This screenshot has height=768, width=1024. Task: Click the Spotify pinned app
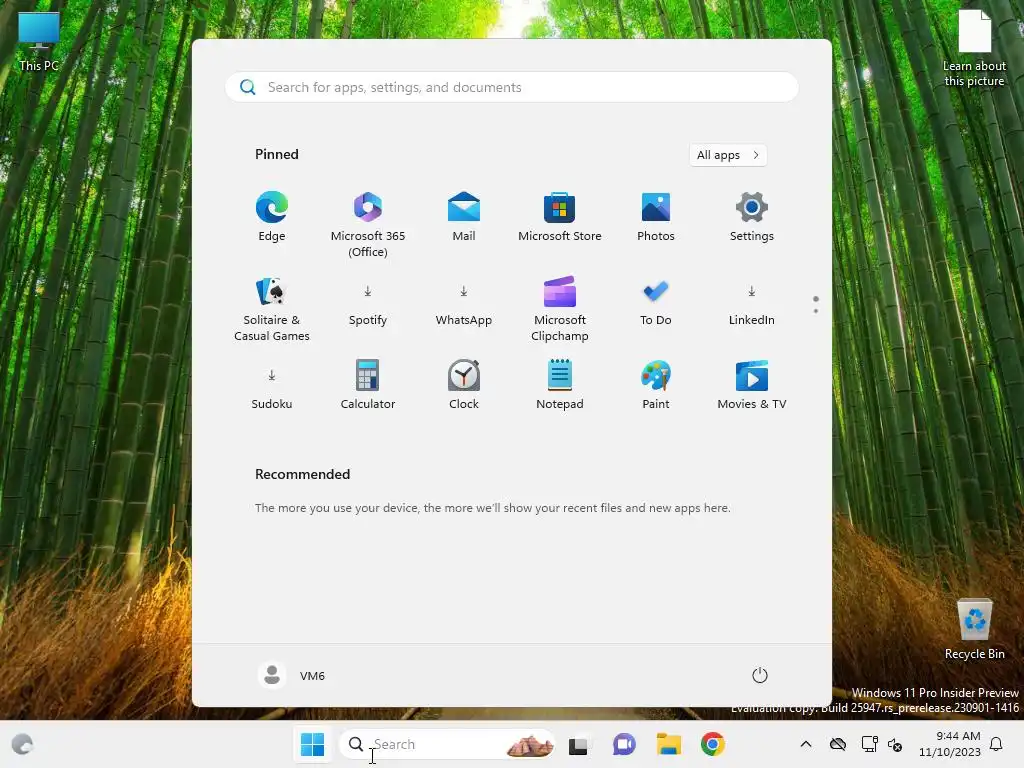pos(368,305)
